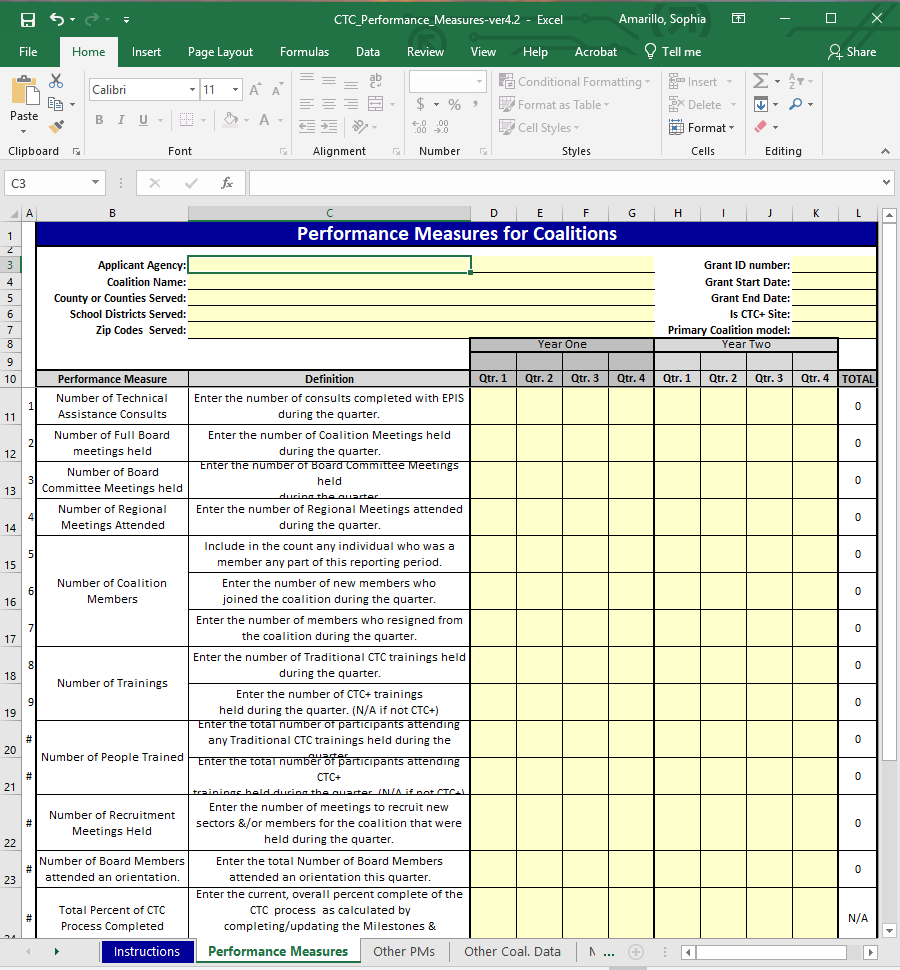Screen dimensions: 900x970
Task: Click the Select All corner triangle
Action: (x=14, y=213)
